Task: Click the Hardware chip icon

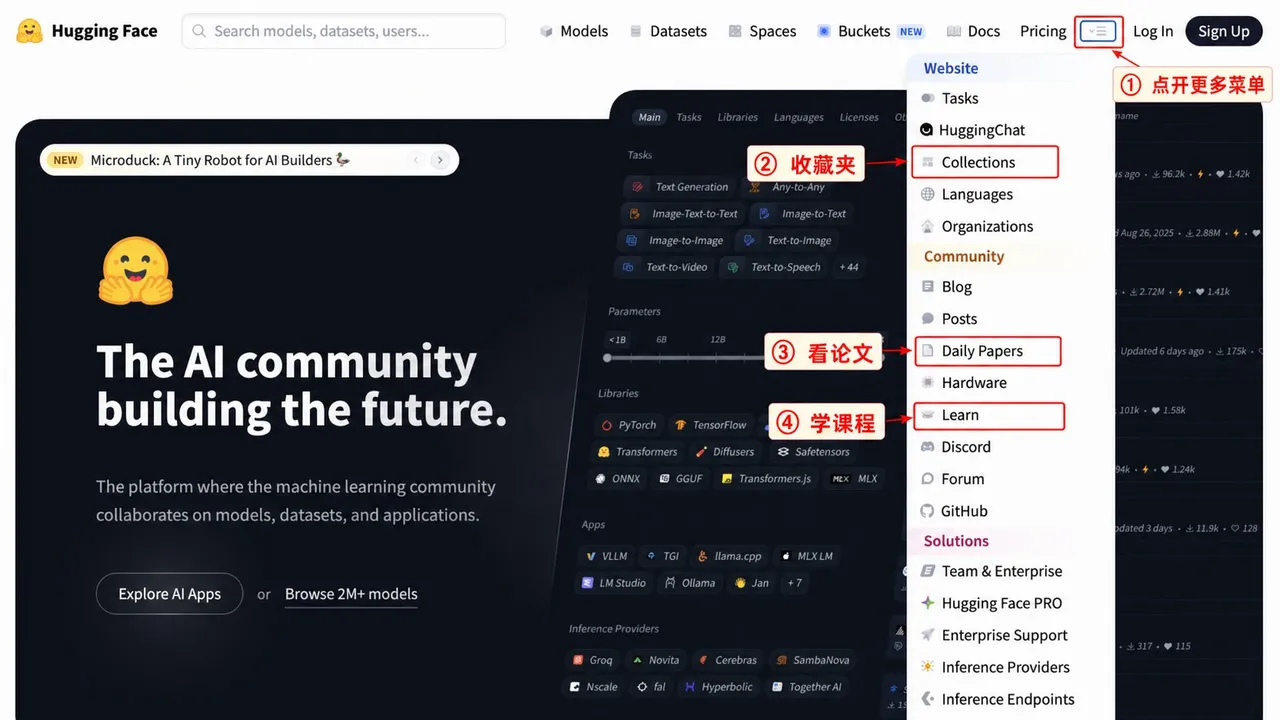Action: [x=928, y=383]
